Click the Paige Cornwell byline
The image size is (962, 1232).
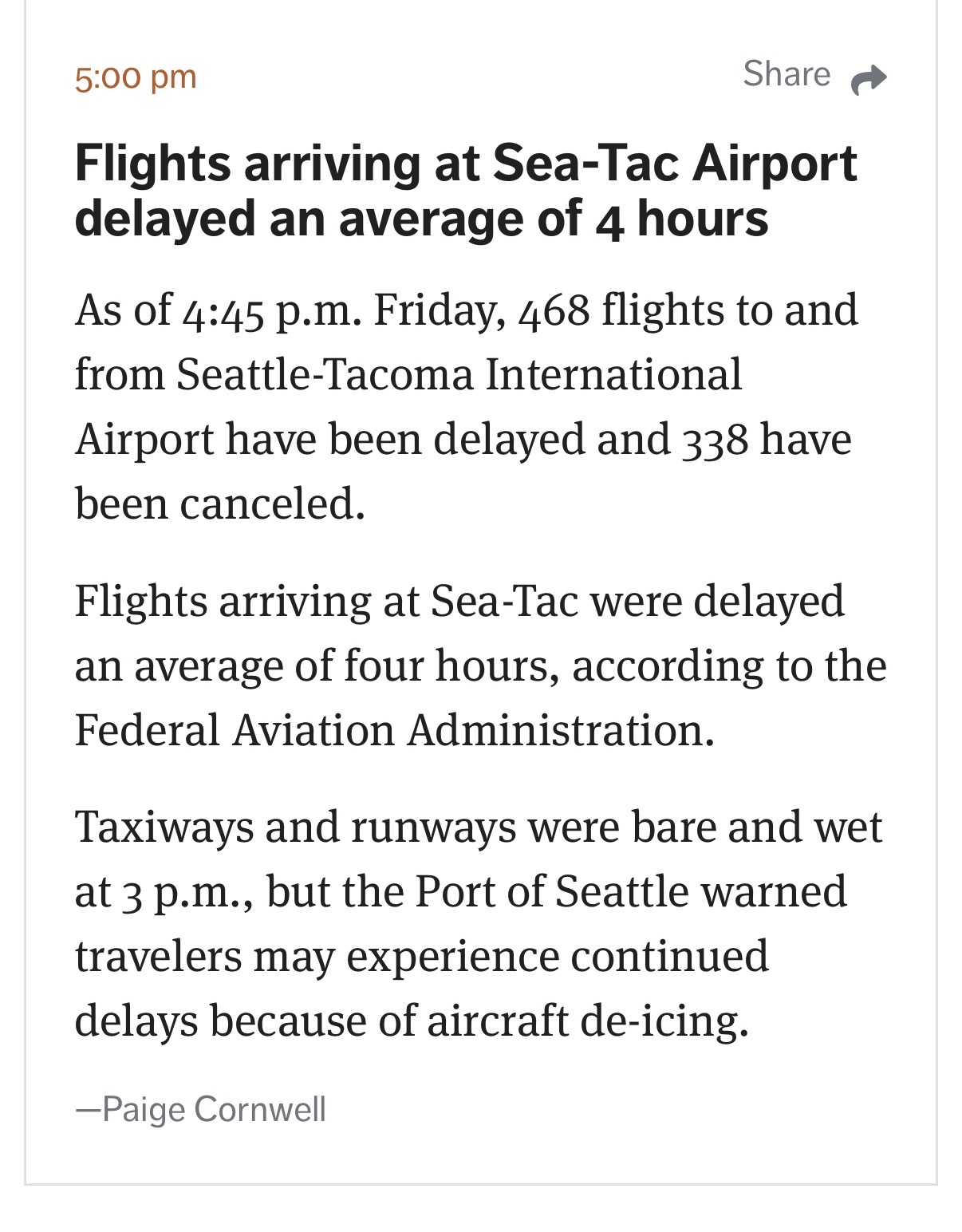point(201,1109)
